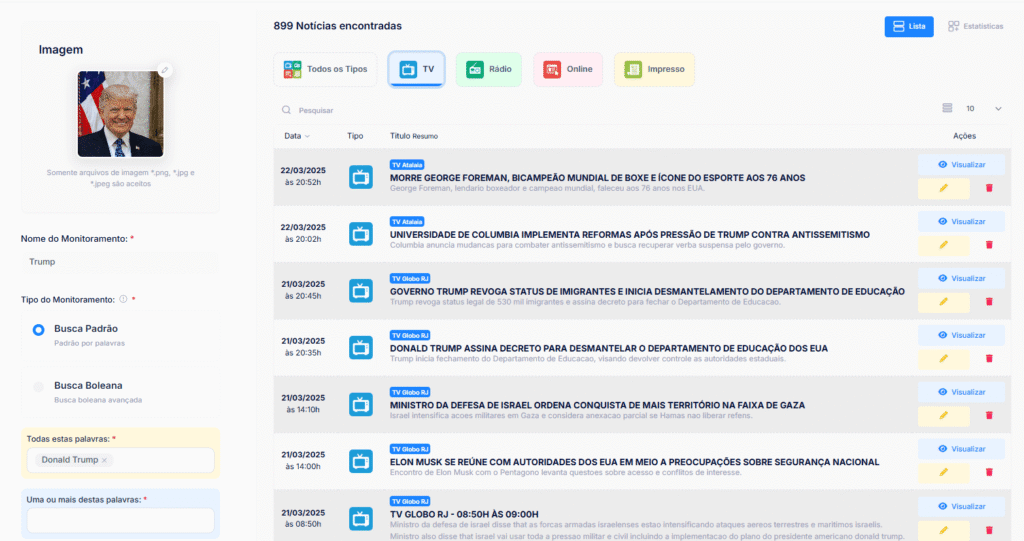Edit the Universidade de Columbia news entry
Viewport: 1024px width, 541px height.
(x=943, y=245)
